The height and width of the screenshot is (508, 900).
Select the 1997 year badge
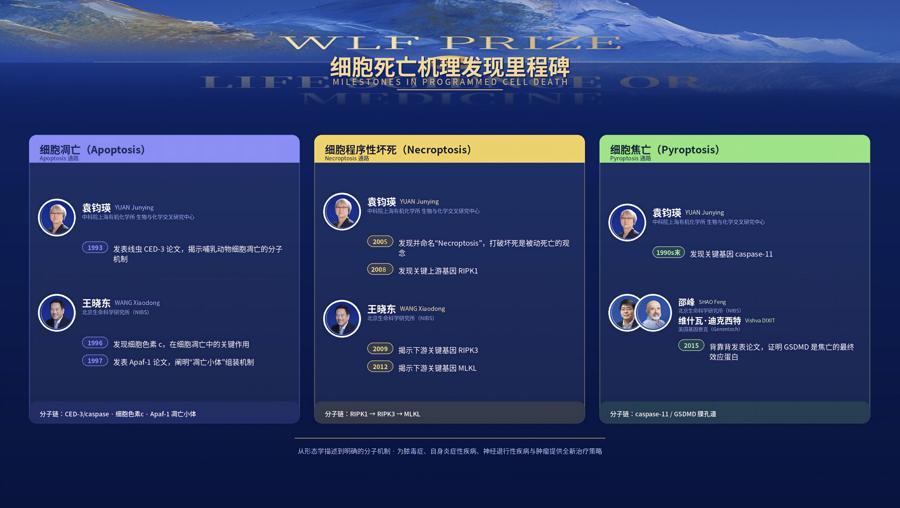pos(95,360)
